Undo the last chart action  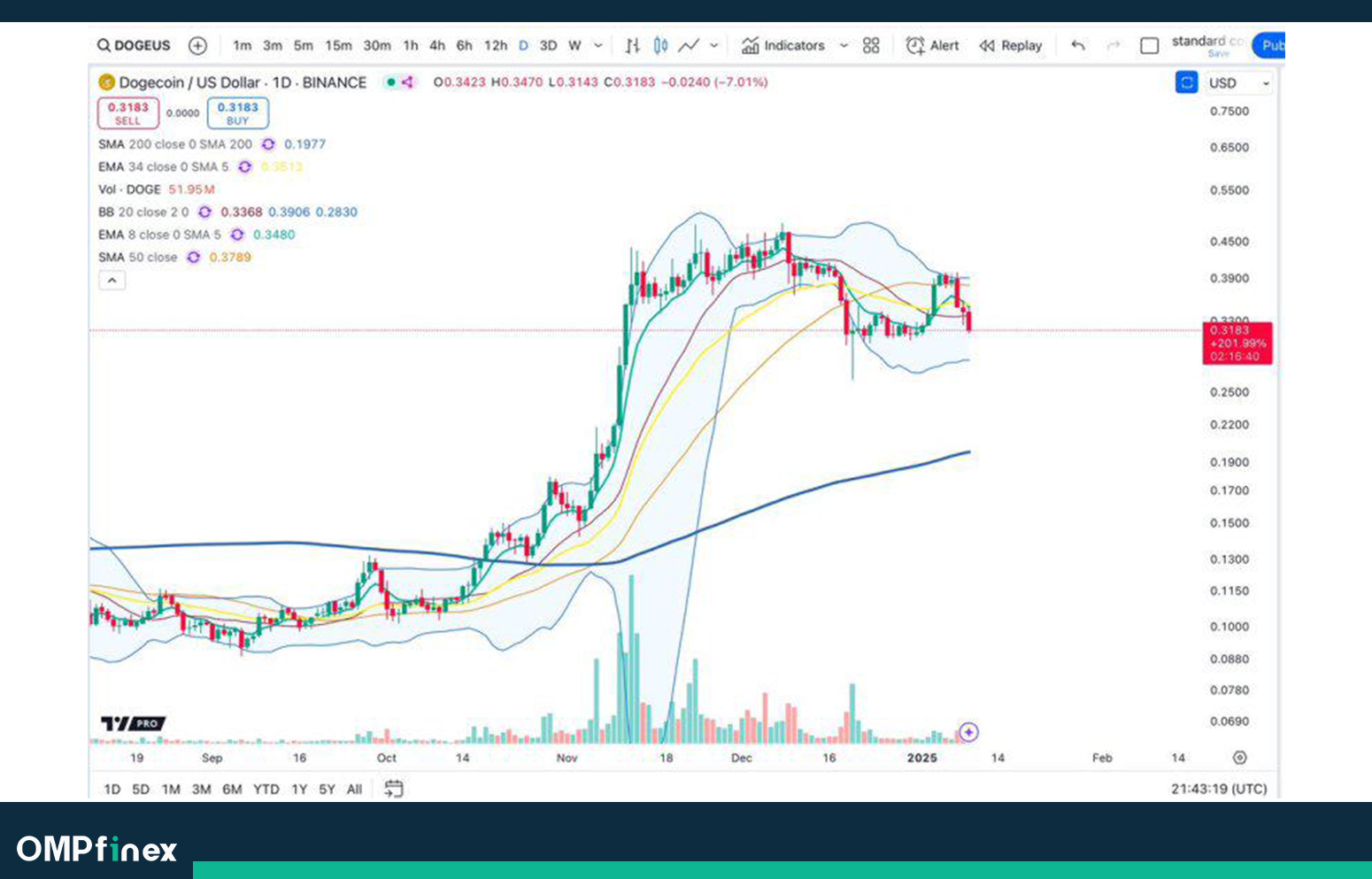1077,45
